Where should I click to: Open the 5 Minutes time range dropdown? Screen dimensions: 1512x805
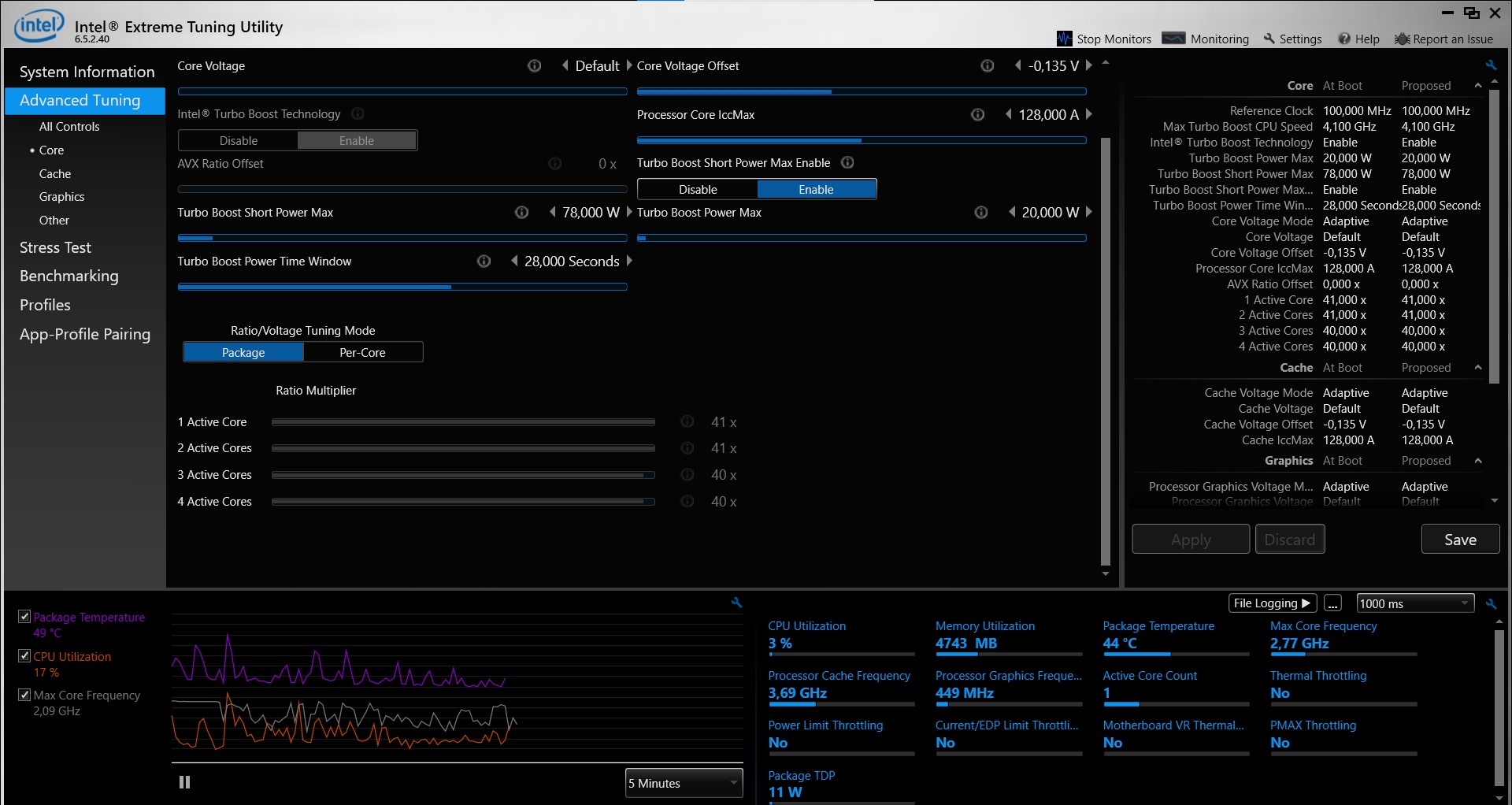pyautogui.click(x=684, y=783)
